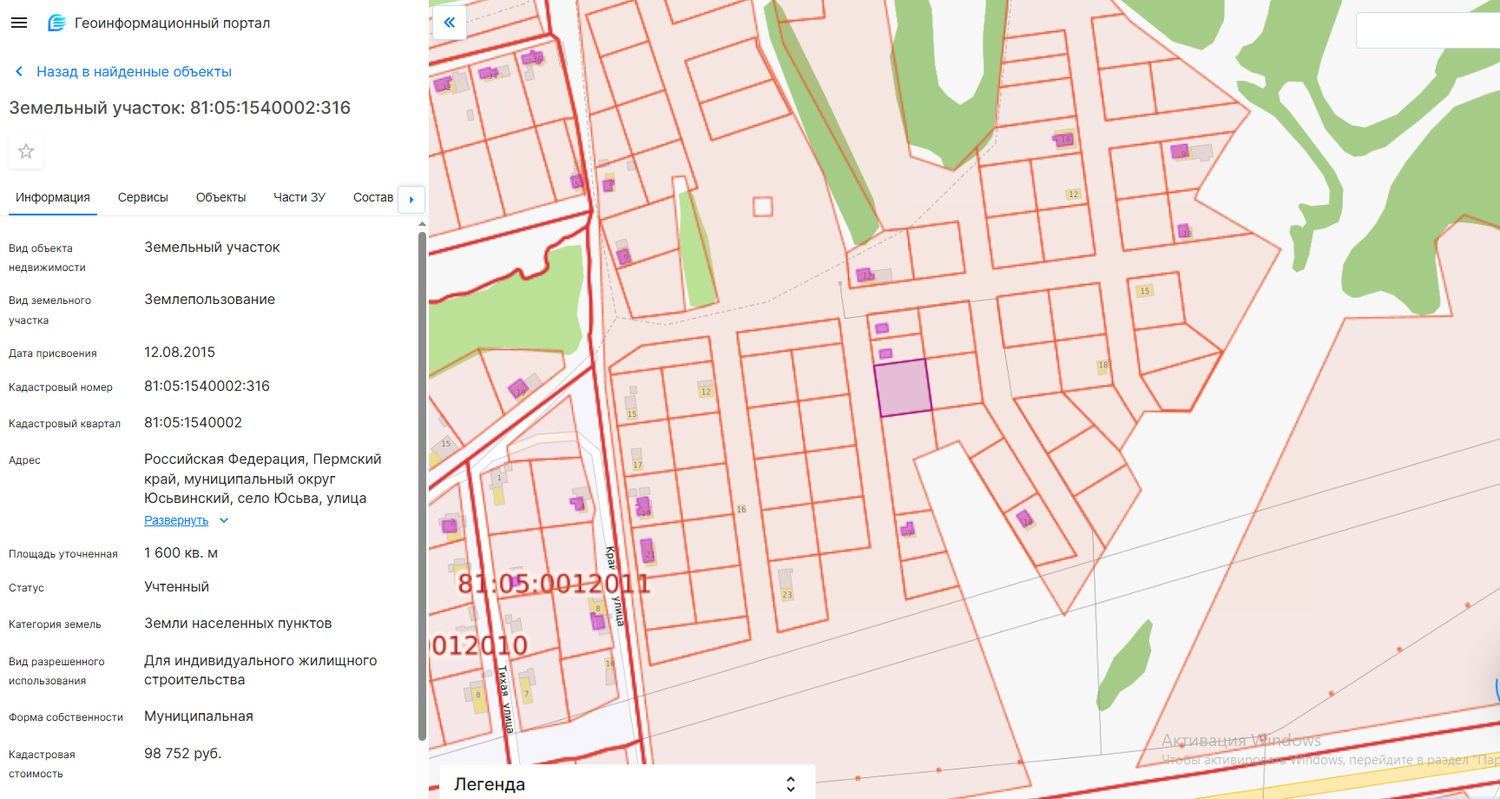This screenshot has height=799, width=1500.
Task: Switch to the Сервисы tab
Action: pyautogui.click(x=143, y=197)
